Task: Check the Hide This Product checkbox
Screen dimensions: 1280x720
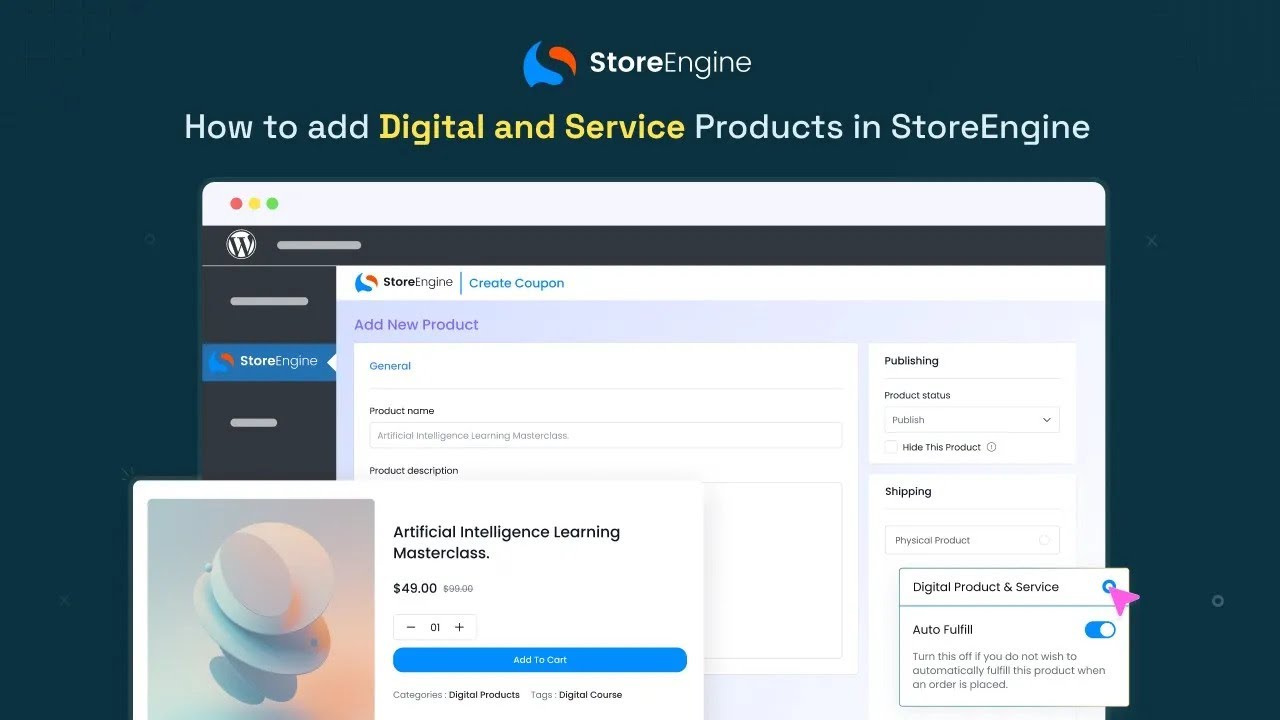Action: point(891,447)
